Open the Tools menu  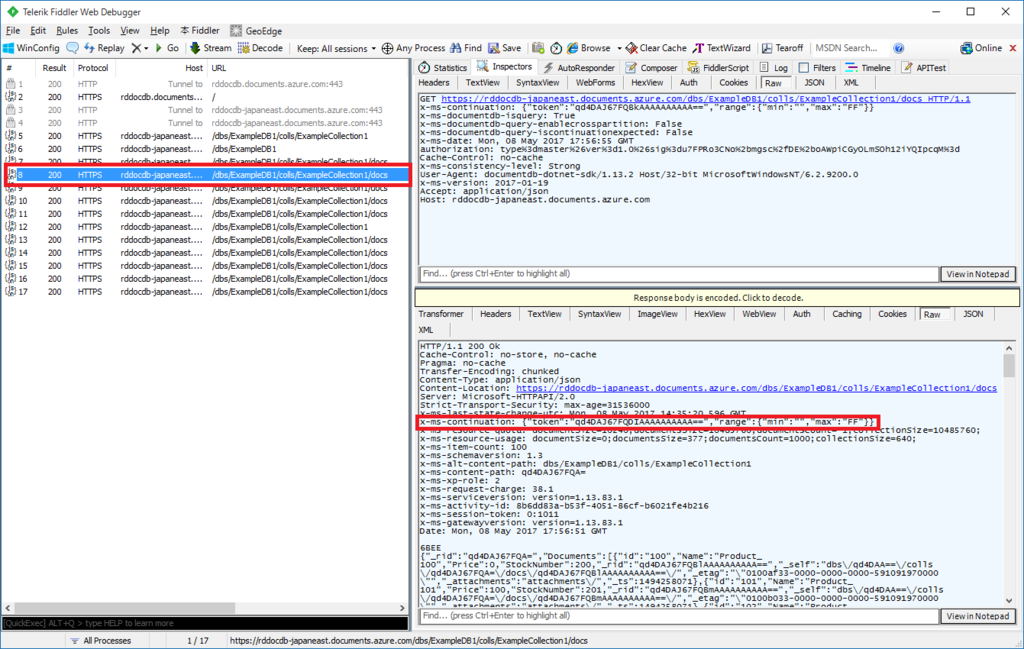[x=99, y=31]
